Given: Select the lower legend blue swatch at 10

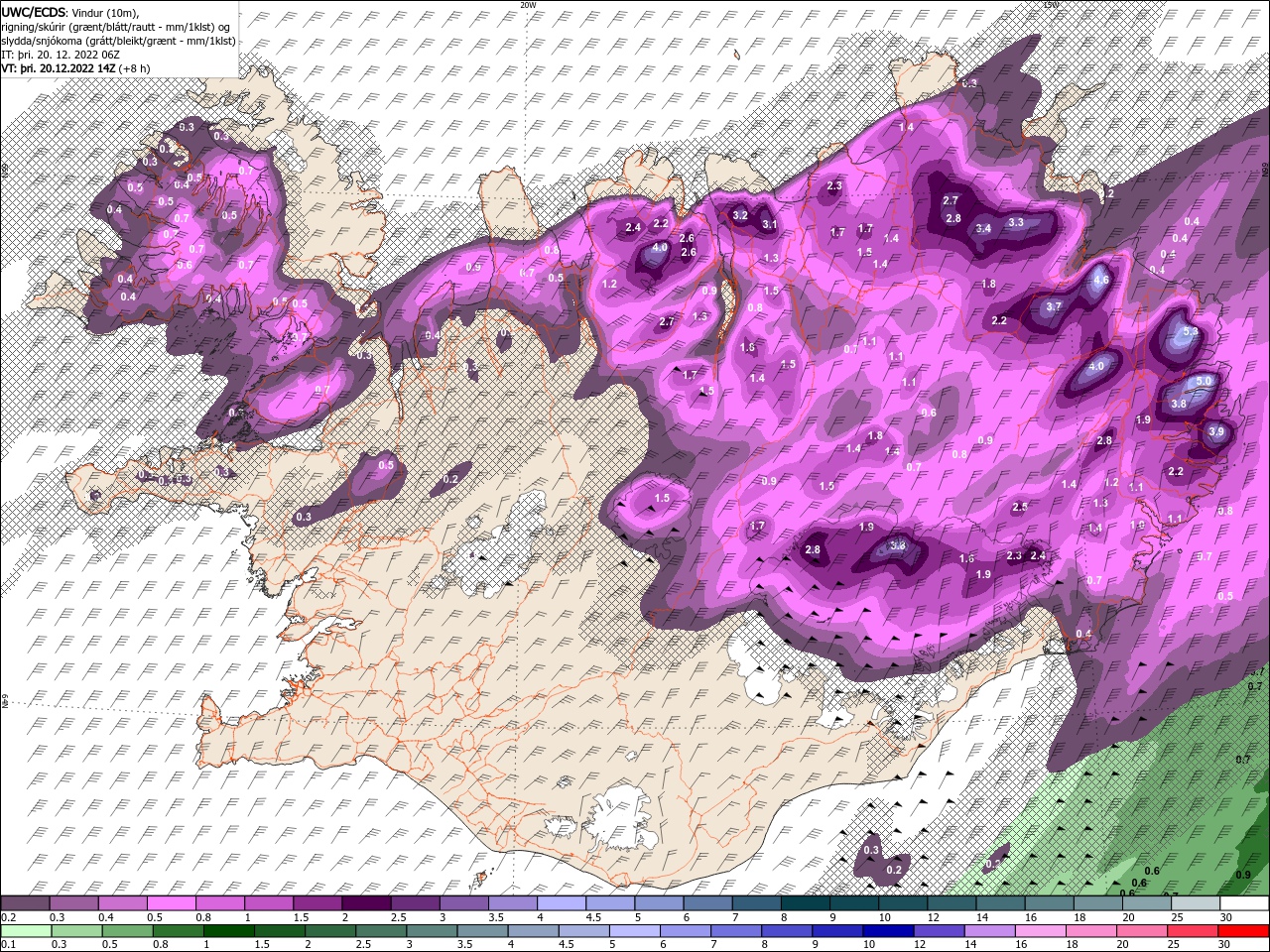Looking at the screenshot, I should (886, 931).
